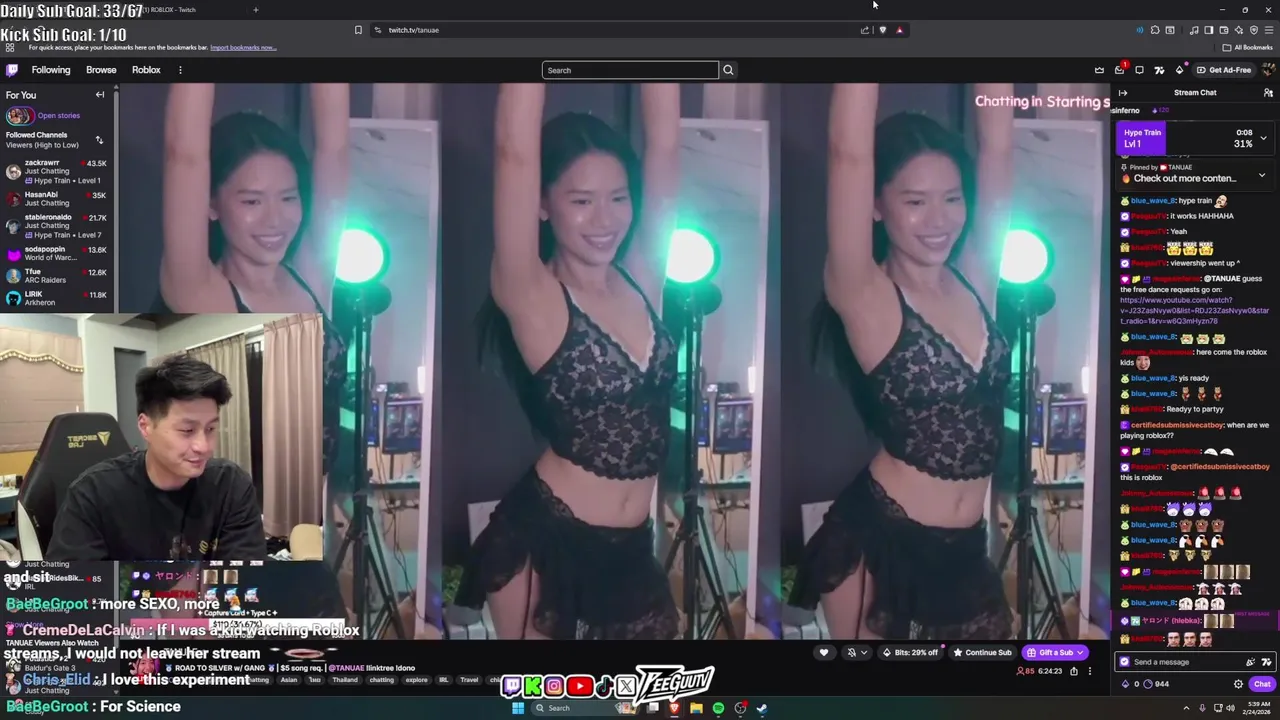Open sodapoppin channel in sidebar

click(x=57, y=254)
